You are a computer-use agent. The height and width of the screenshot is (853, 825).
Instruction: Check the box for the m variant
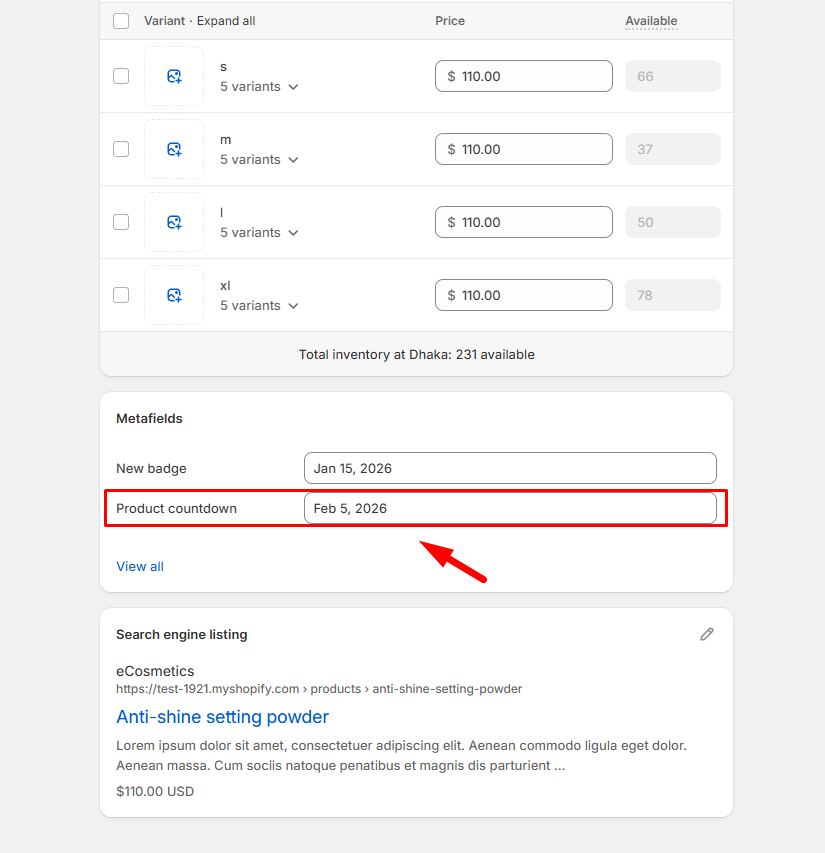click(121, 149)
